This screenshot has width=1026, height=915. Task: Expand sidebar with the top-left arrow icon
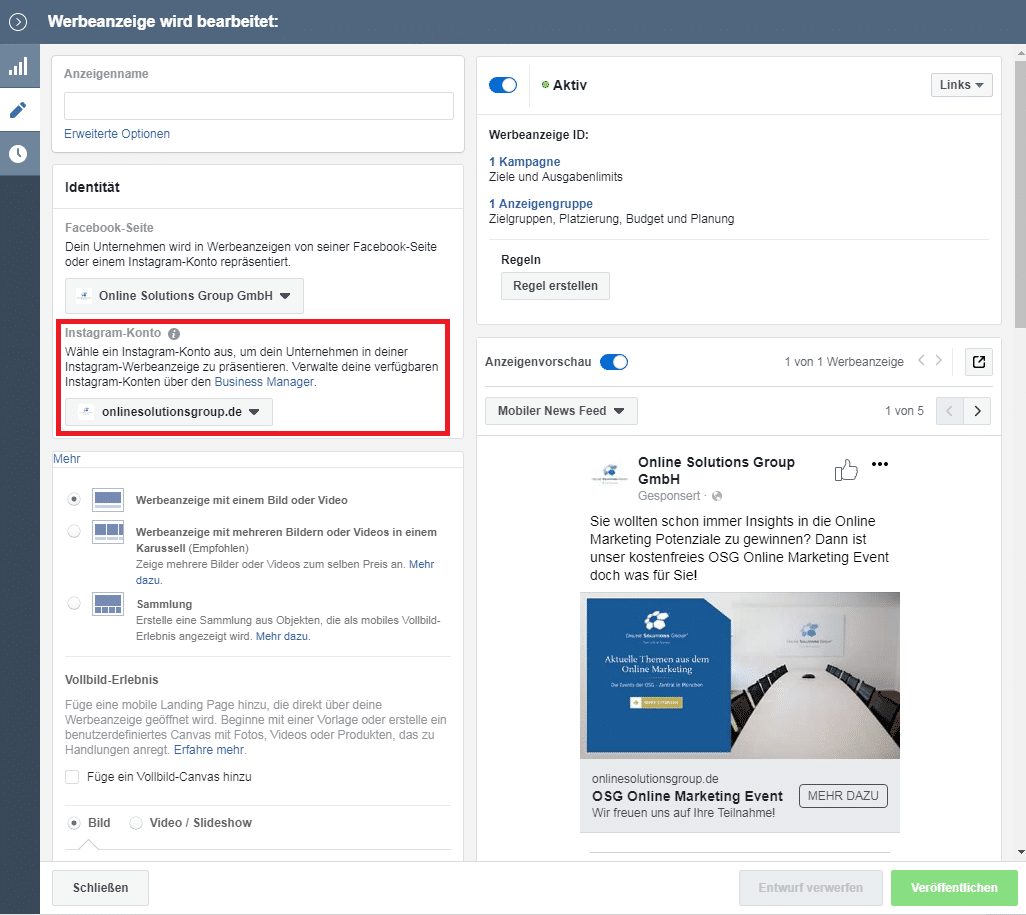coord(18,22)
